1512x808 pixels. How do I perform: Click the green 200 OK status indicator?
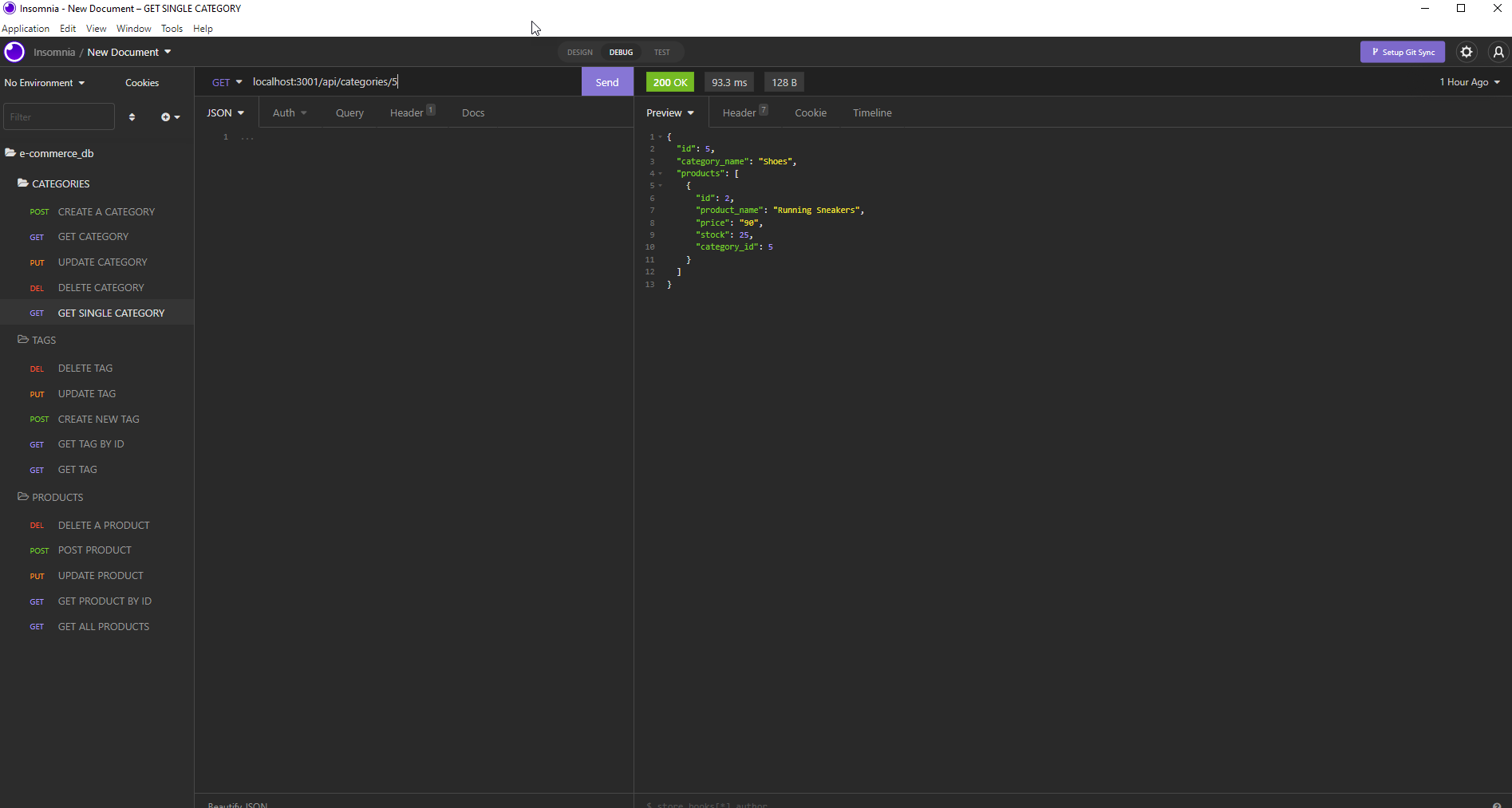click(x=669, y=81)
